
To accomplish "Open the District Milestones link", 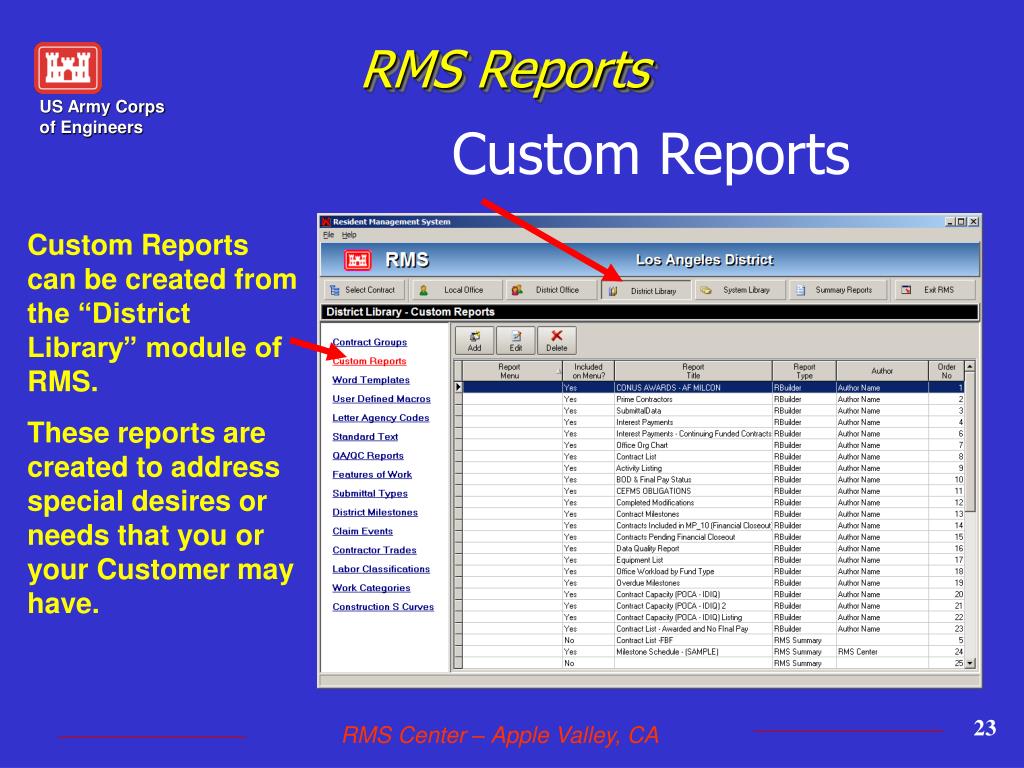I will pyautogui.click(x=375, y=513).
